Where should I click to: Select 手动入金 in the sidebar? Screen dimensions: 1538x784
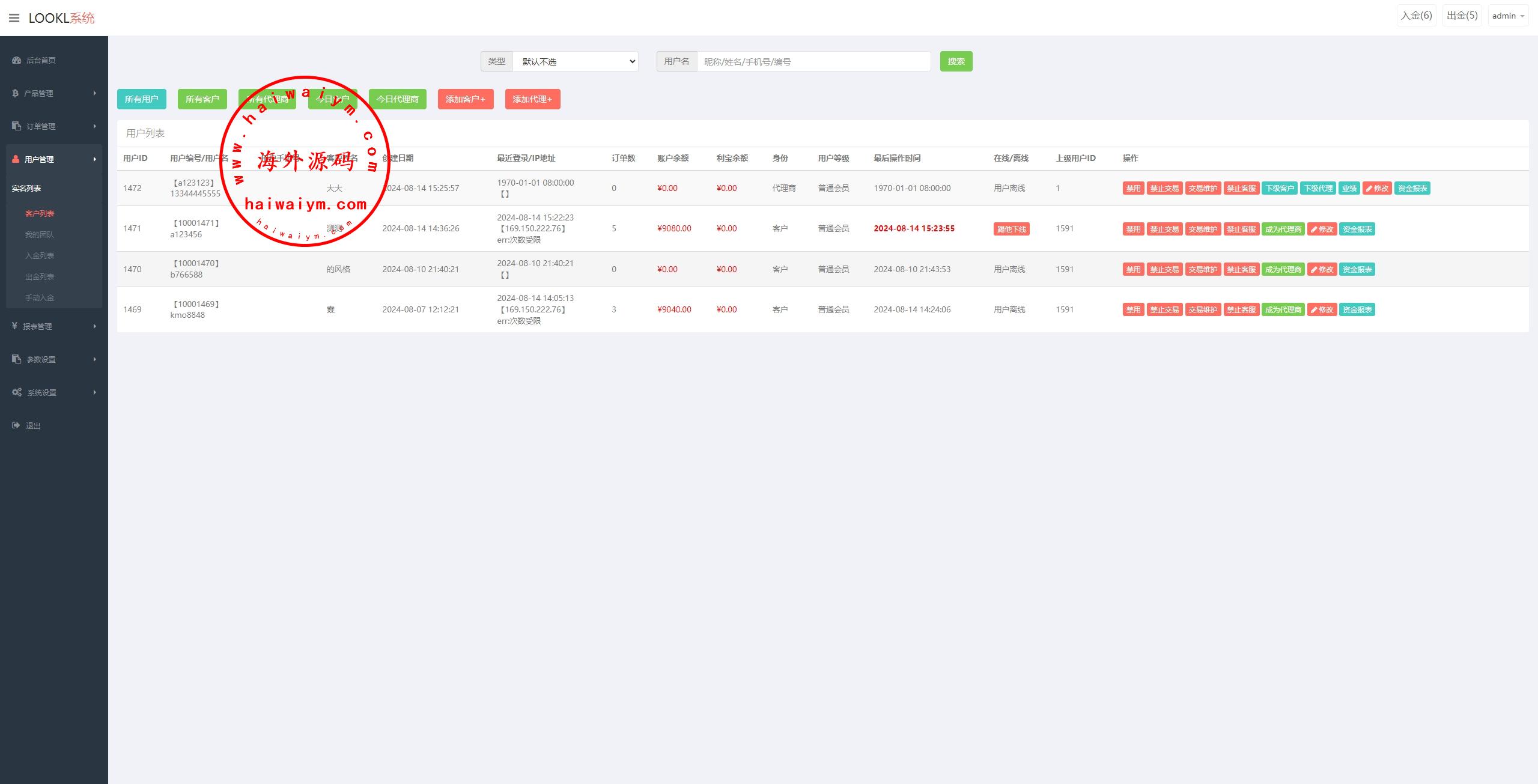pos(40,298)
